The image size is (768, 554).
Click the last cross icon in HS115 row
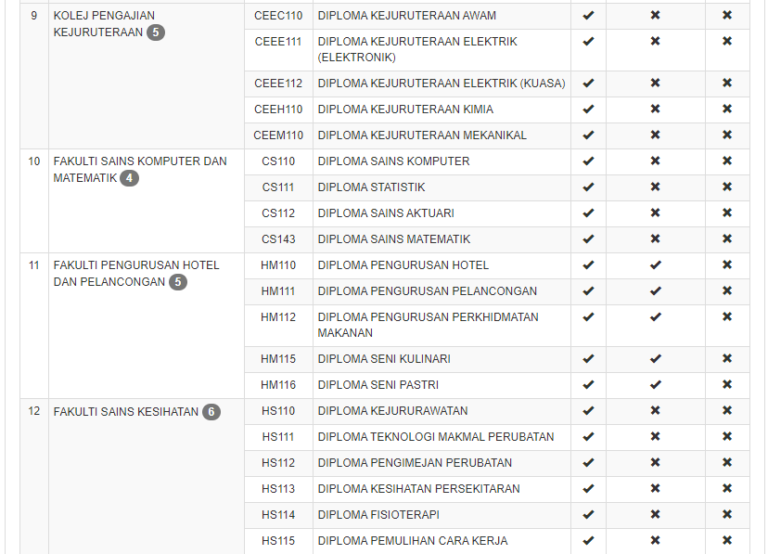point(727,540)
